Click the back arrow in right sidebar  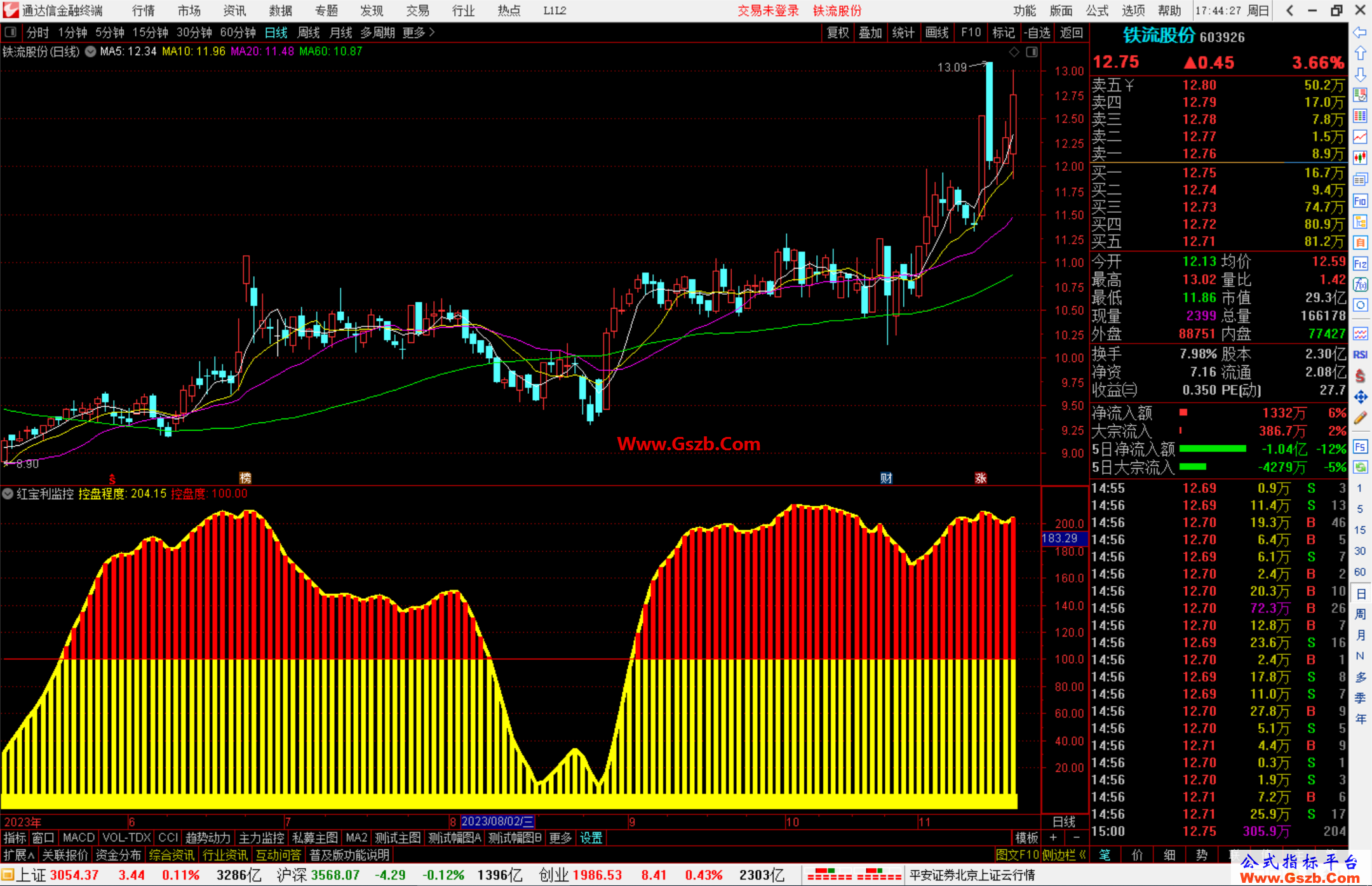tap(1360, 33)
